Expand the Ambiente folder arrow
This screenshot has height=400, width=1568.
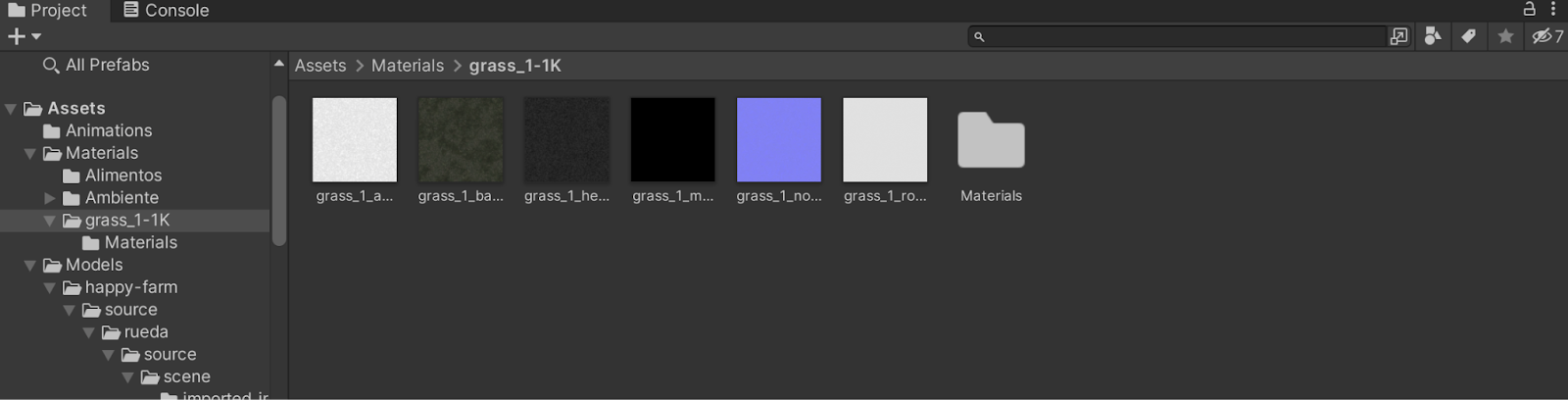click(50, 198)
